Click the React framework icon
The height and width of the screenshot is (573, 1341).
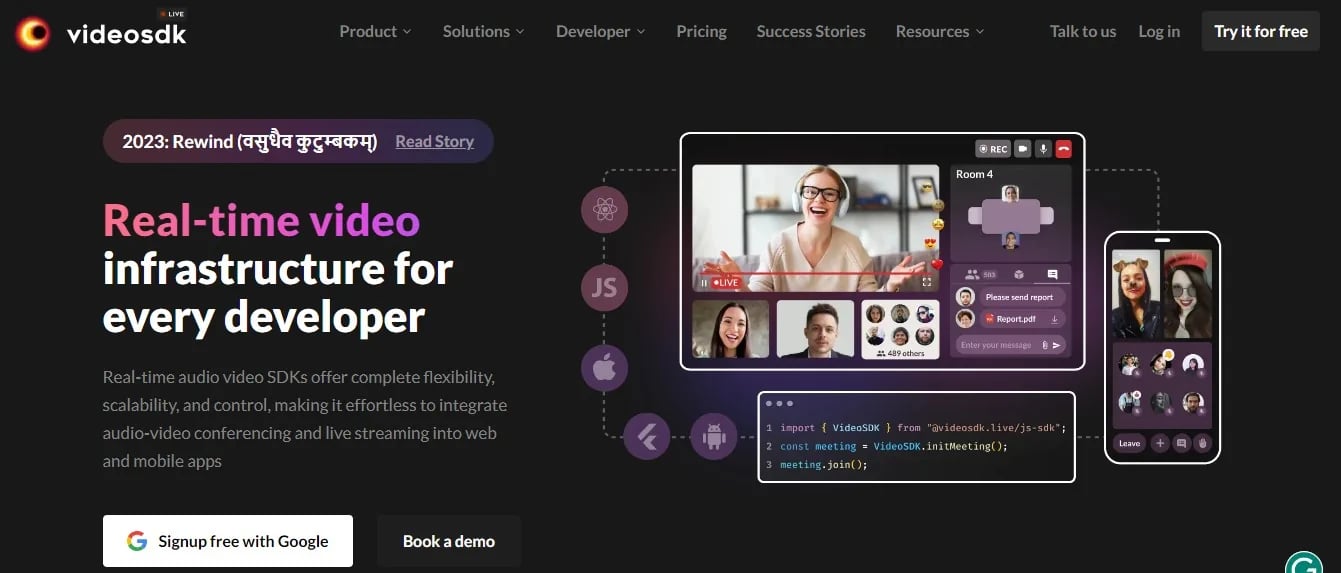click(x=604, y=210)
